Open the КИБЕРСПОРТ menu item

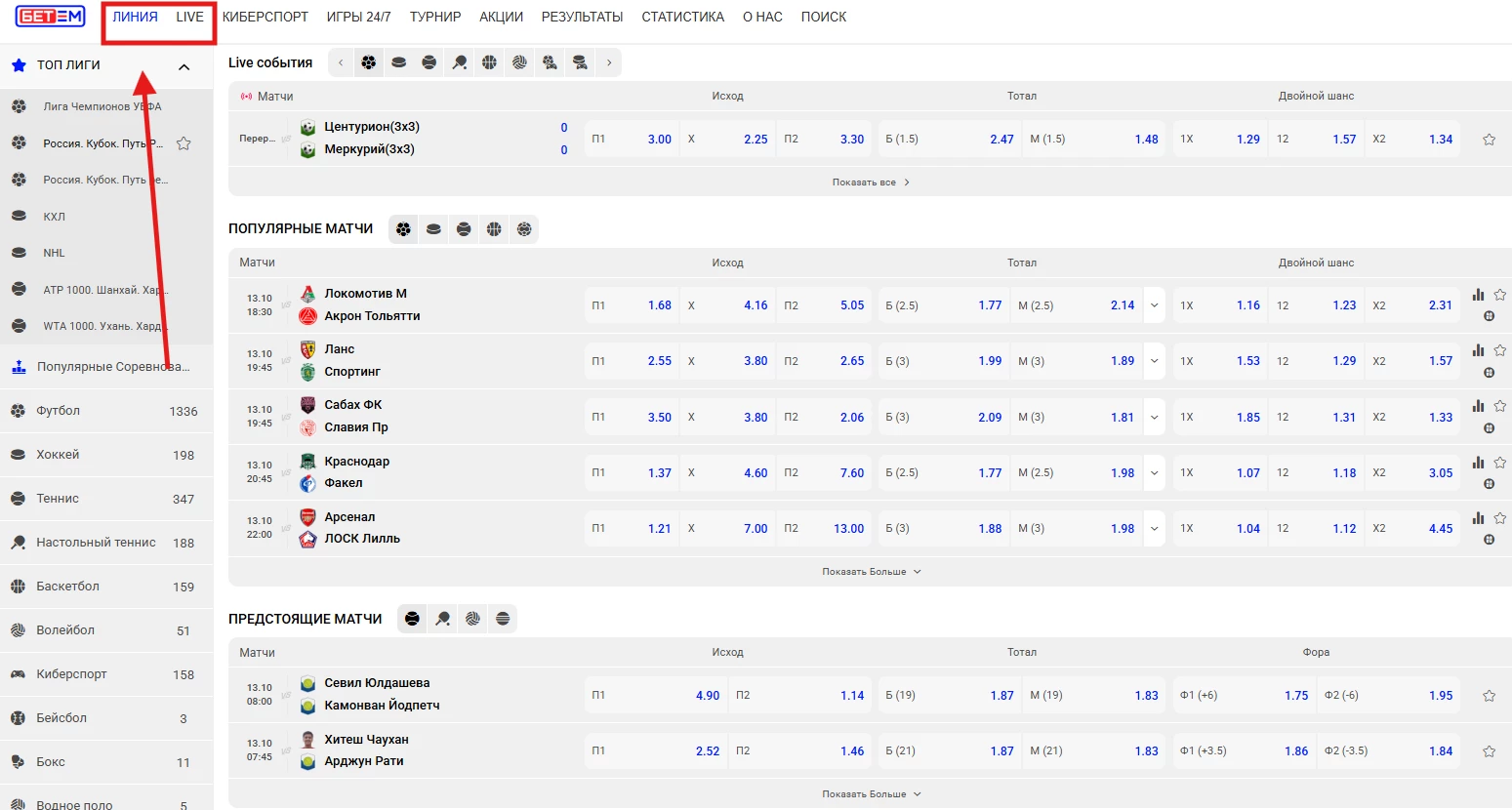point(266,17)
